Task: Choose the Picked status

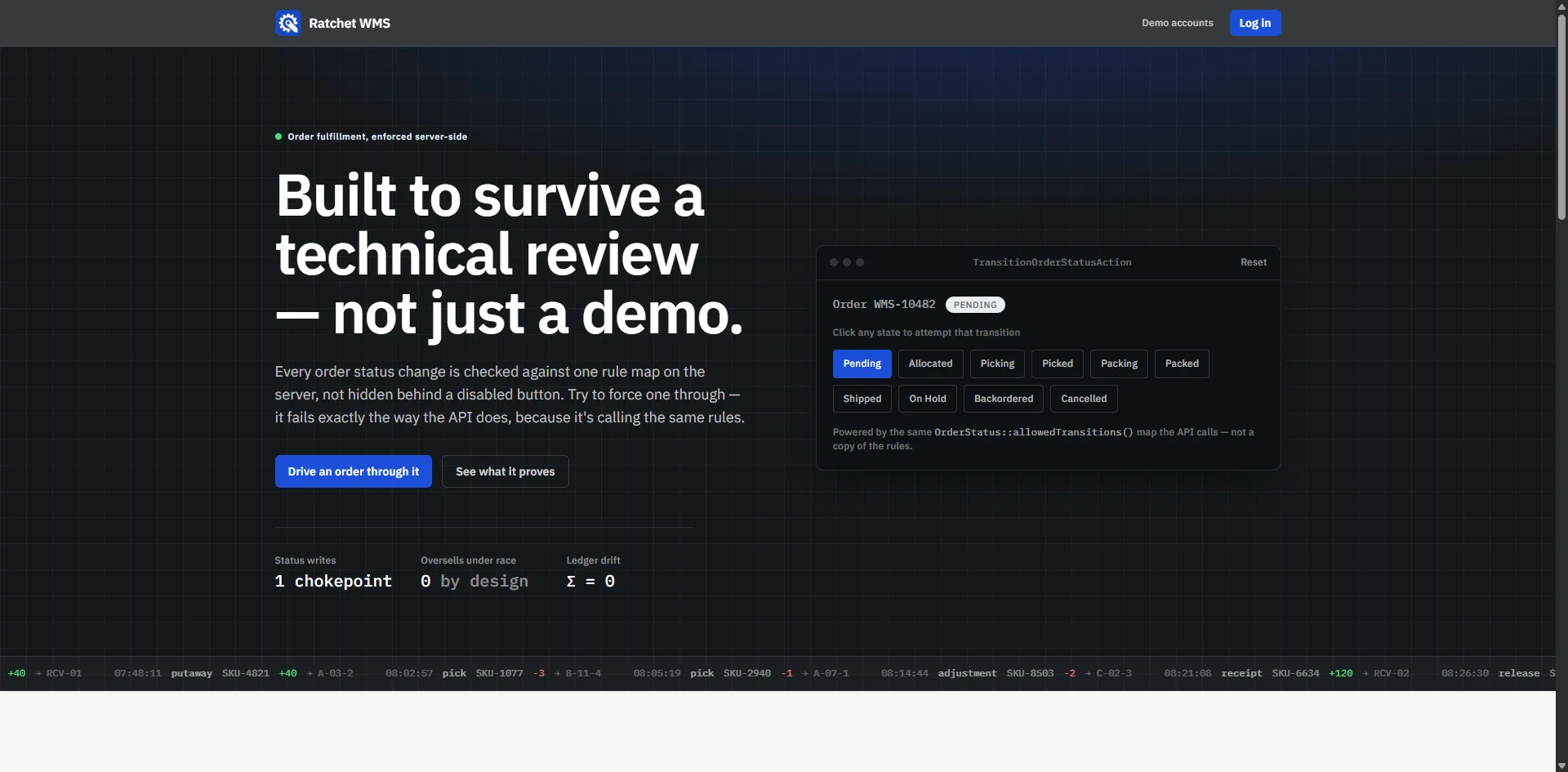Action: [1058, 364]
